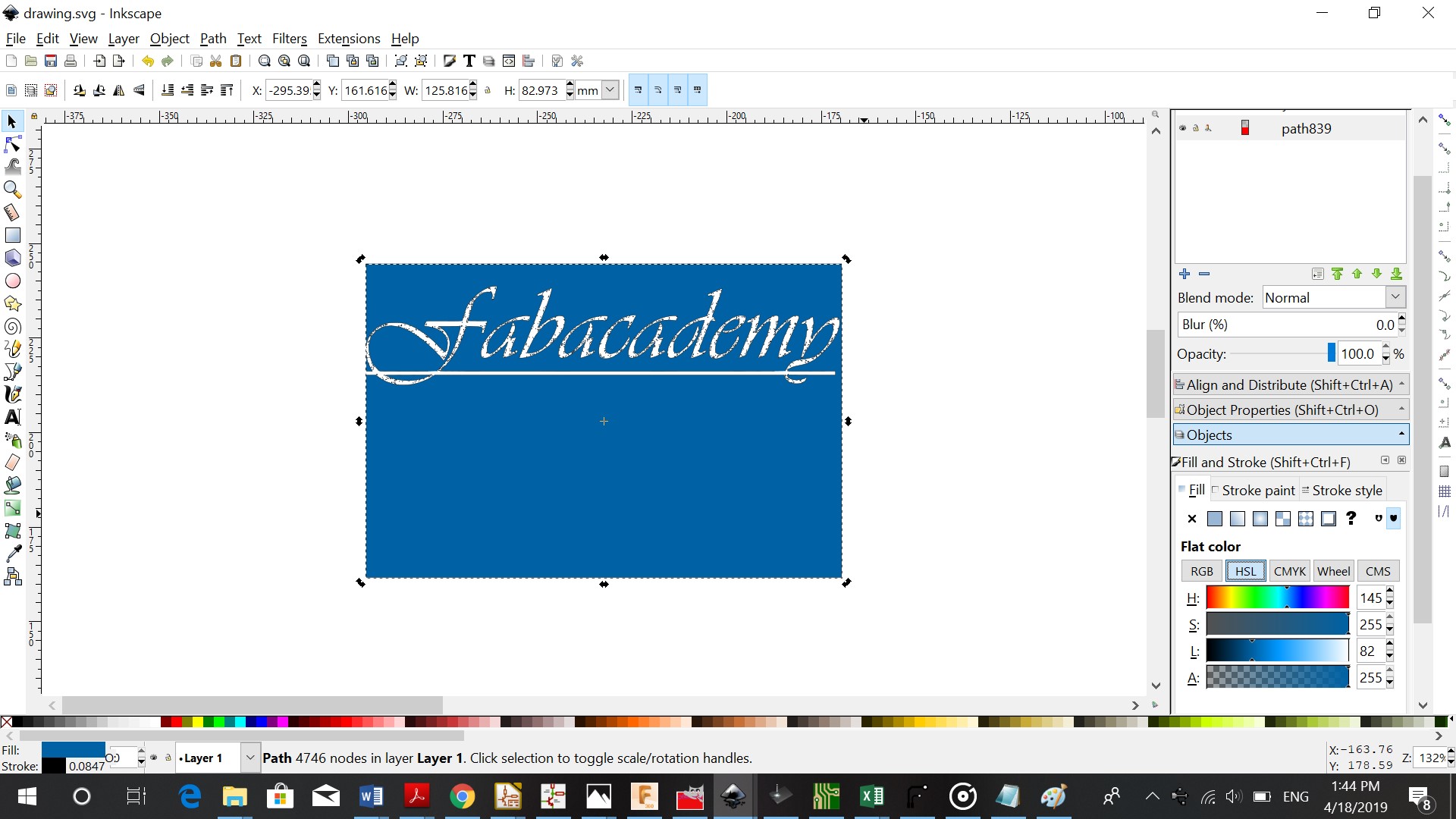This screenshot has height=819, width=1456.
Task: Select the Calligraphy pen tool
Action: tap(13, 394)
